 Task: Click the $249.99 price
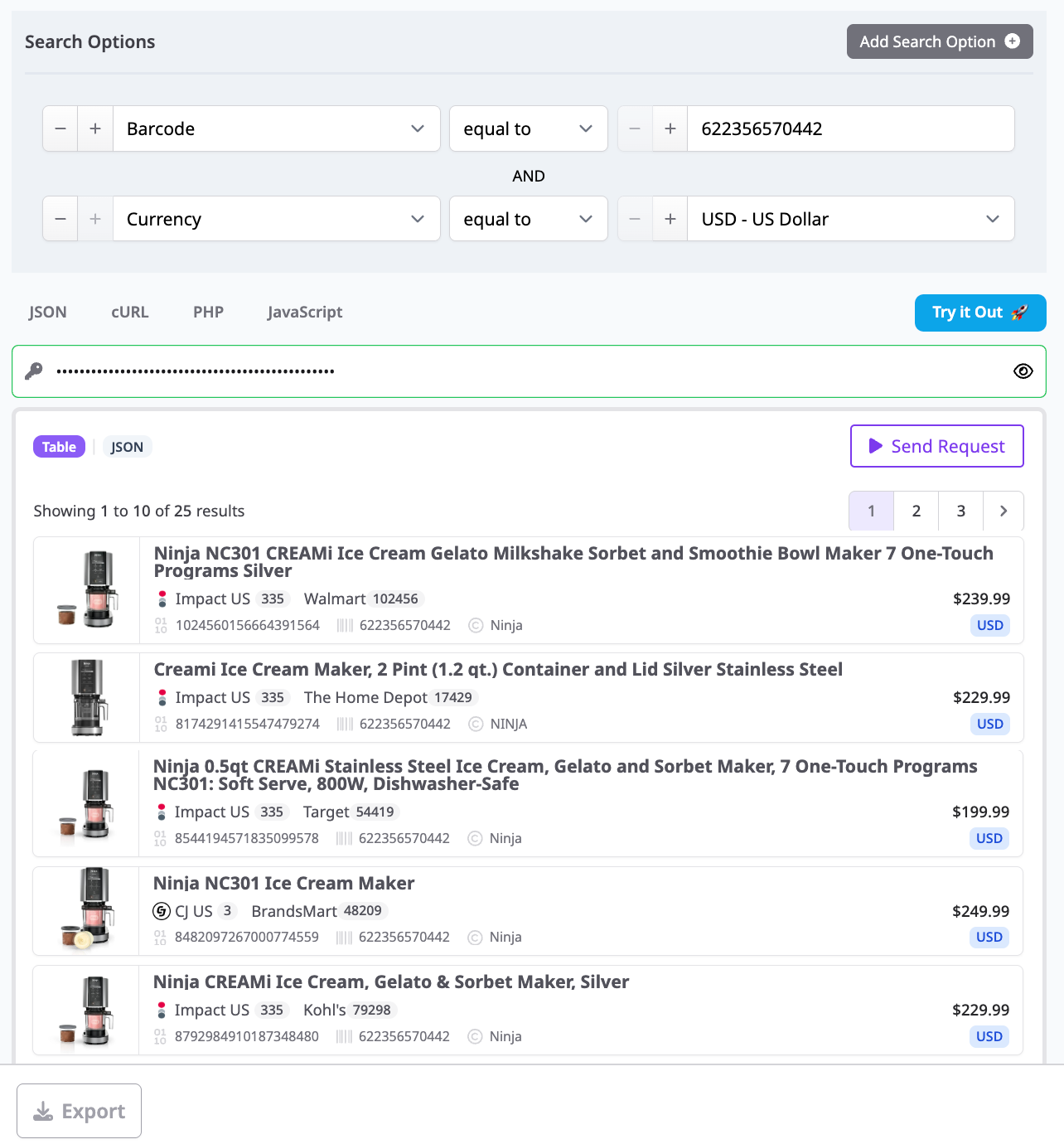(x=980, y=911)
